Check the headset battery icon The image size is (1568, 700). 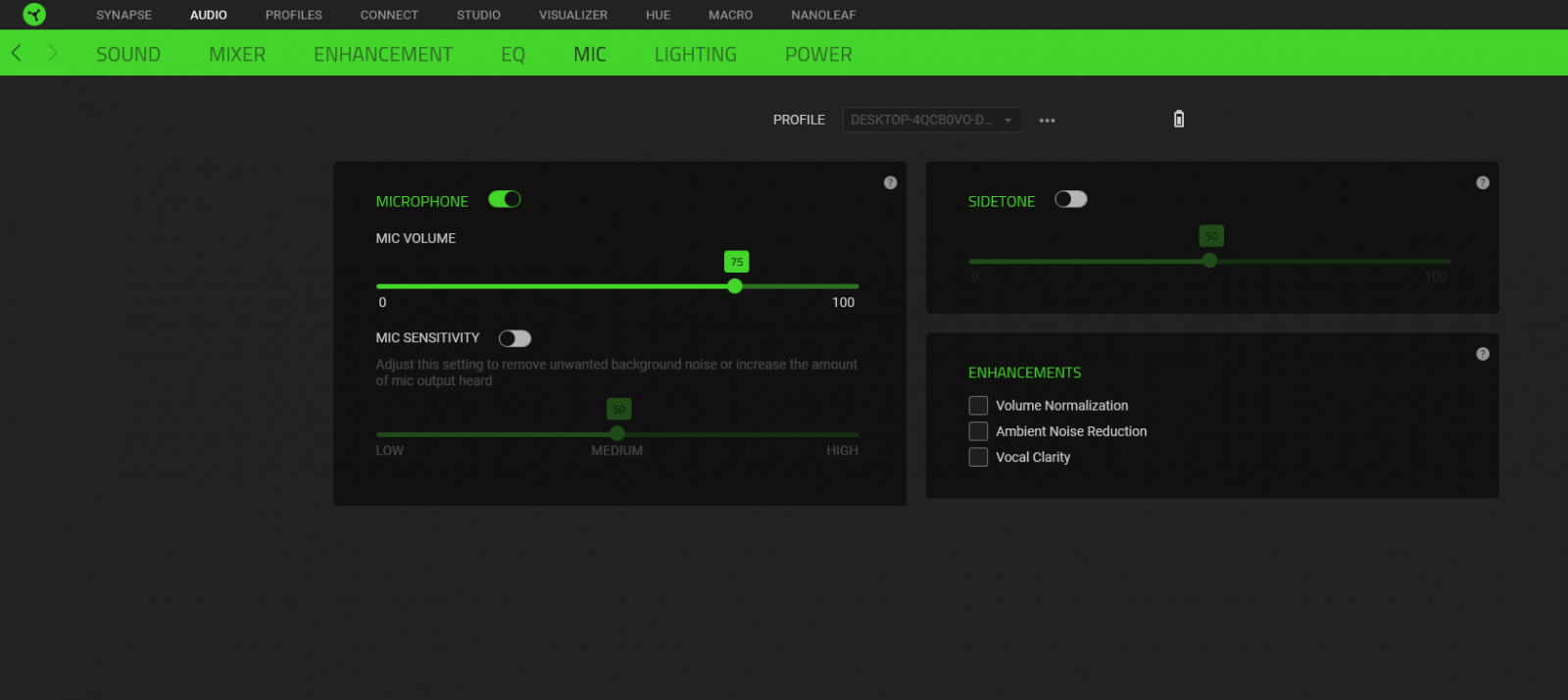pos(1179,120)
